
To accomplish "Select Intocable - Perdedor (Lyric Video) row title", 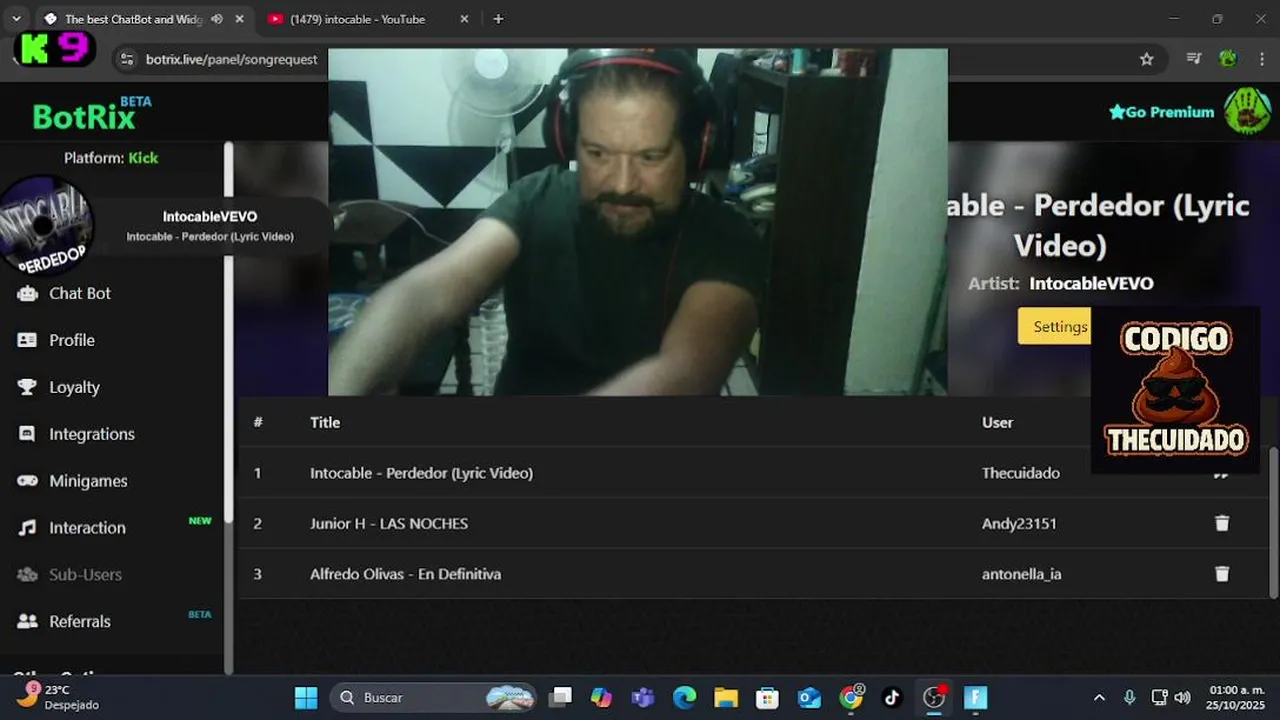I will (x=421, y=473).
